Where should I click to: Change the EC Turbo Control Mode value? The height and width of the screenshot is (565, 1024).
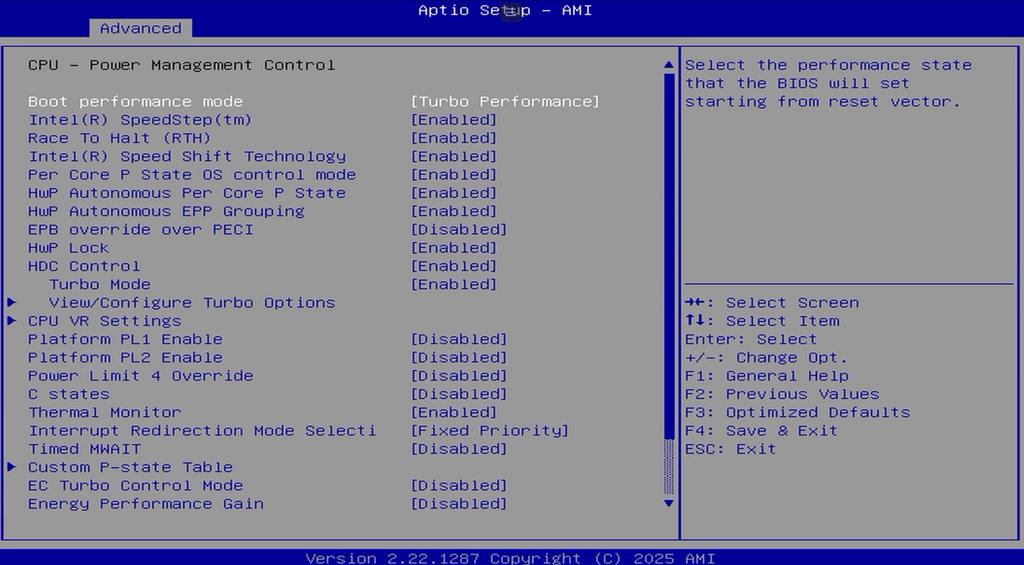tap(459, 485)
